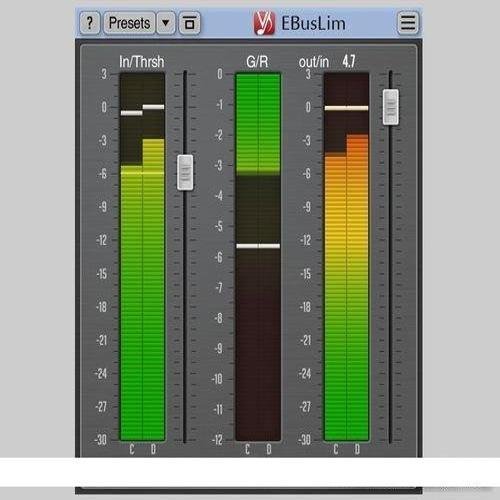Toggle the window size icon button
This screenshot has height=500, width=500.
click(x=189, y=23)
